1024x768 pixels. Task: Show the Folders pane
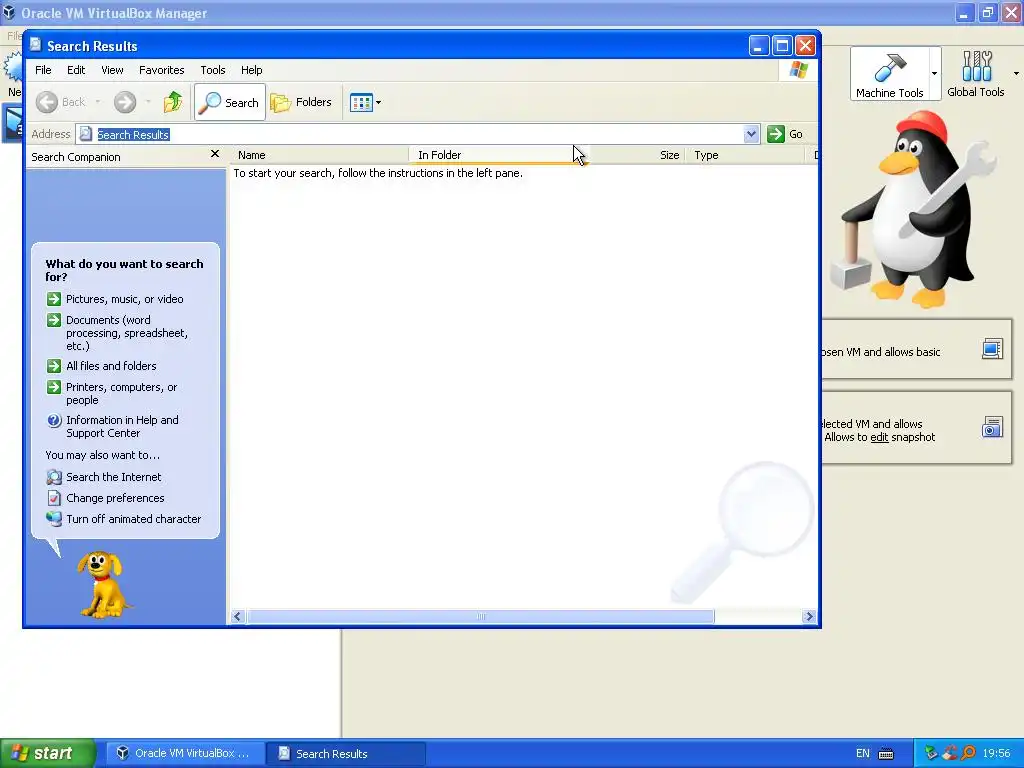[x=302, y=103]
